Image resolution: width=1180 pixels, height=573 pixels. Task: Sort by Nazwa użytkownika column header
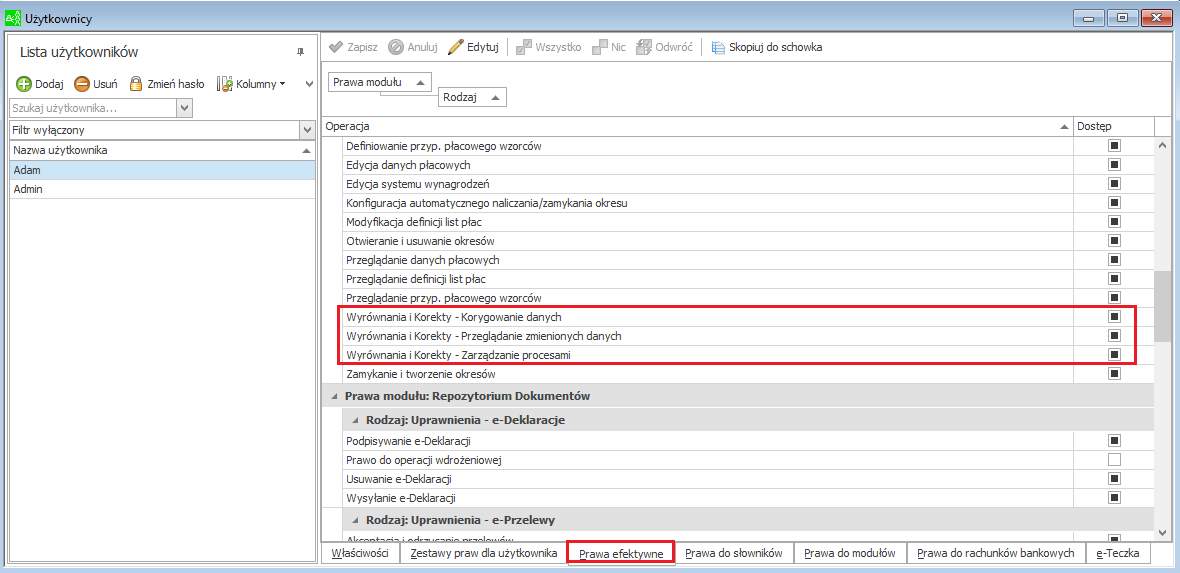click(161, 151)
